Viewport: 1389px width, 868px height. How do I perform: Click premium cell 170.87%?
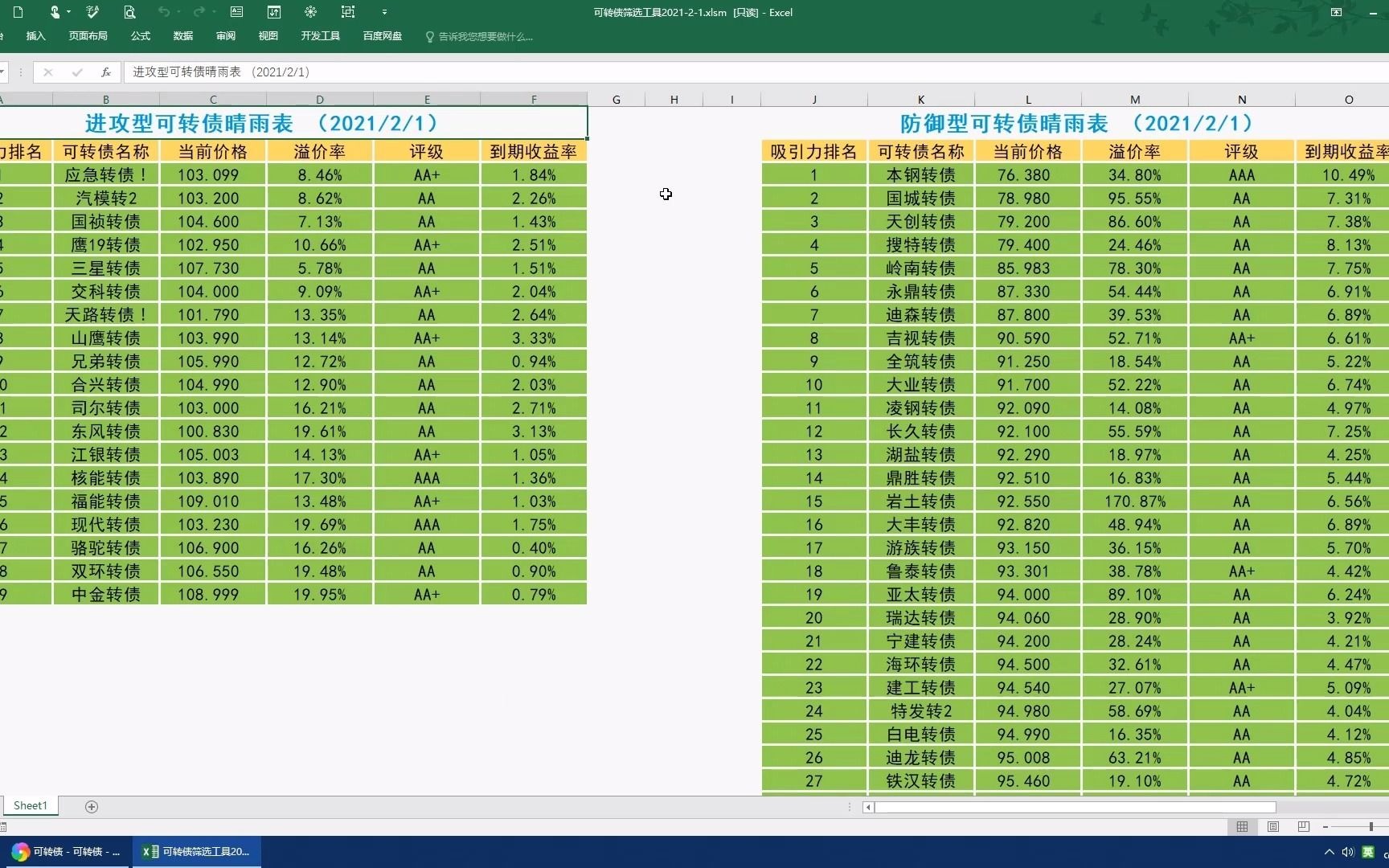pos(1135,501)
